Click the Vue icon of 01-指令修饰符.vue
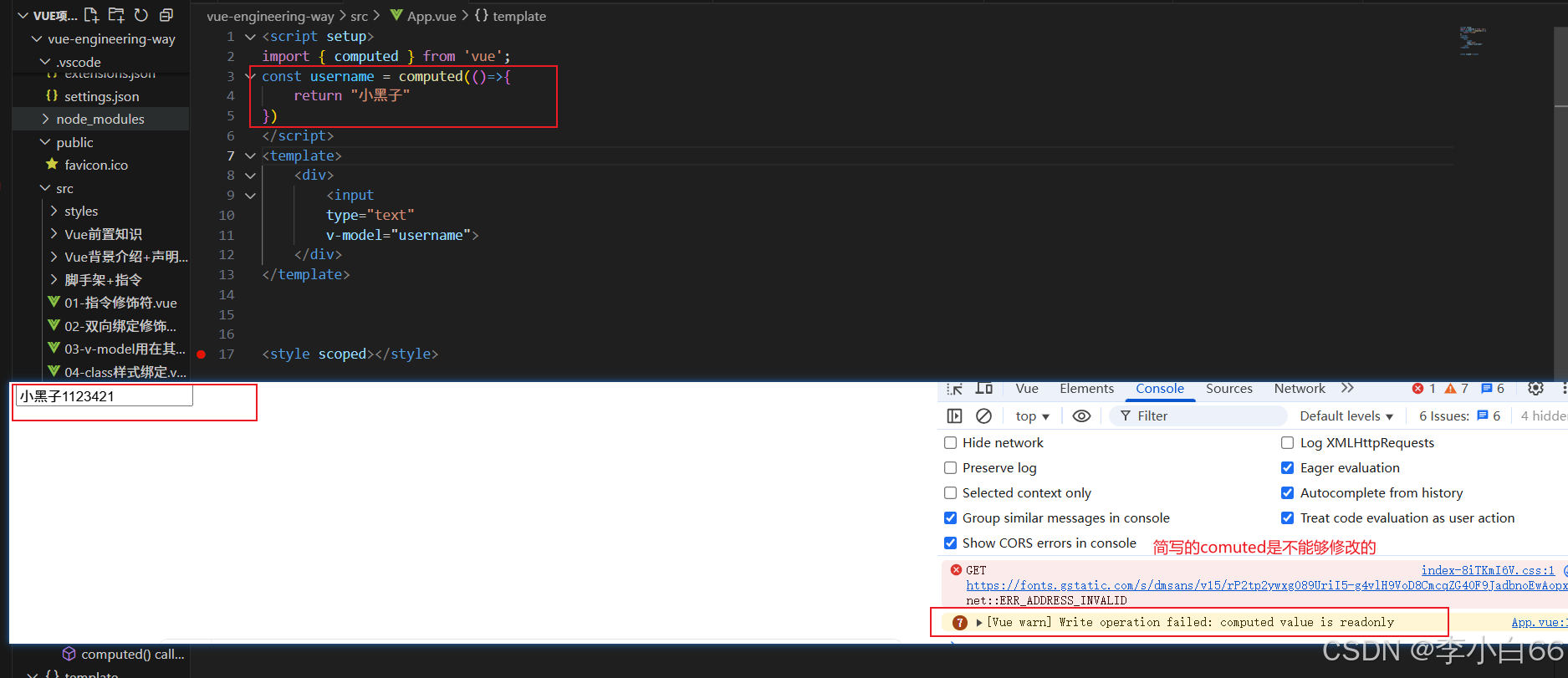Image resolution: width=1568 pixels, height=678 pixels. point(54,302)
